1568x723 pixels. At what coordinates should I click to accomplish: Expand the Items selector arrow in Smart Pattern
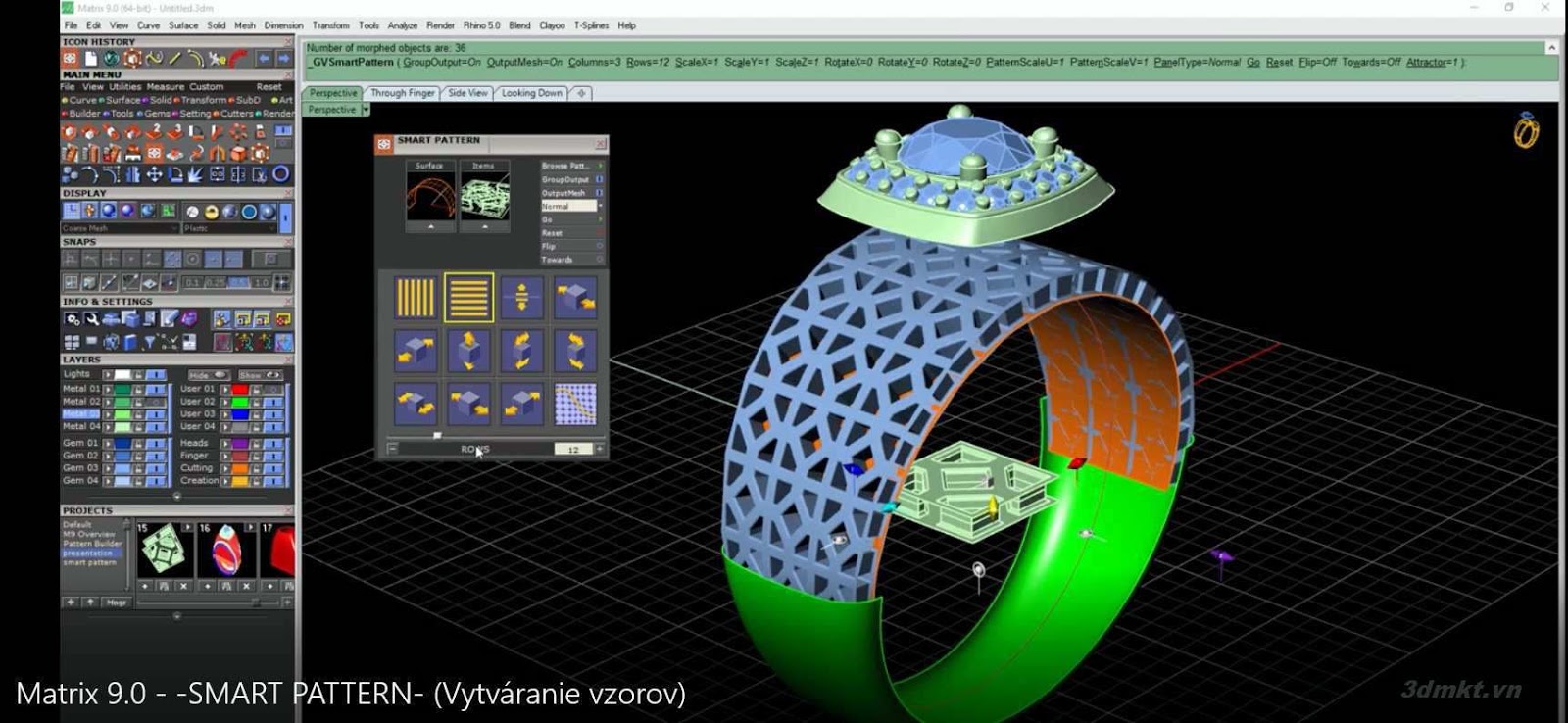[x=485, y=226]
